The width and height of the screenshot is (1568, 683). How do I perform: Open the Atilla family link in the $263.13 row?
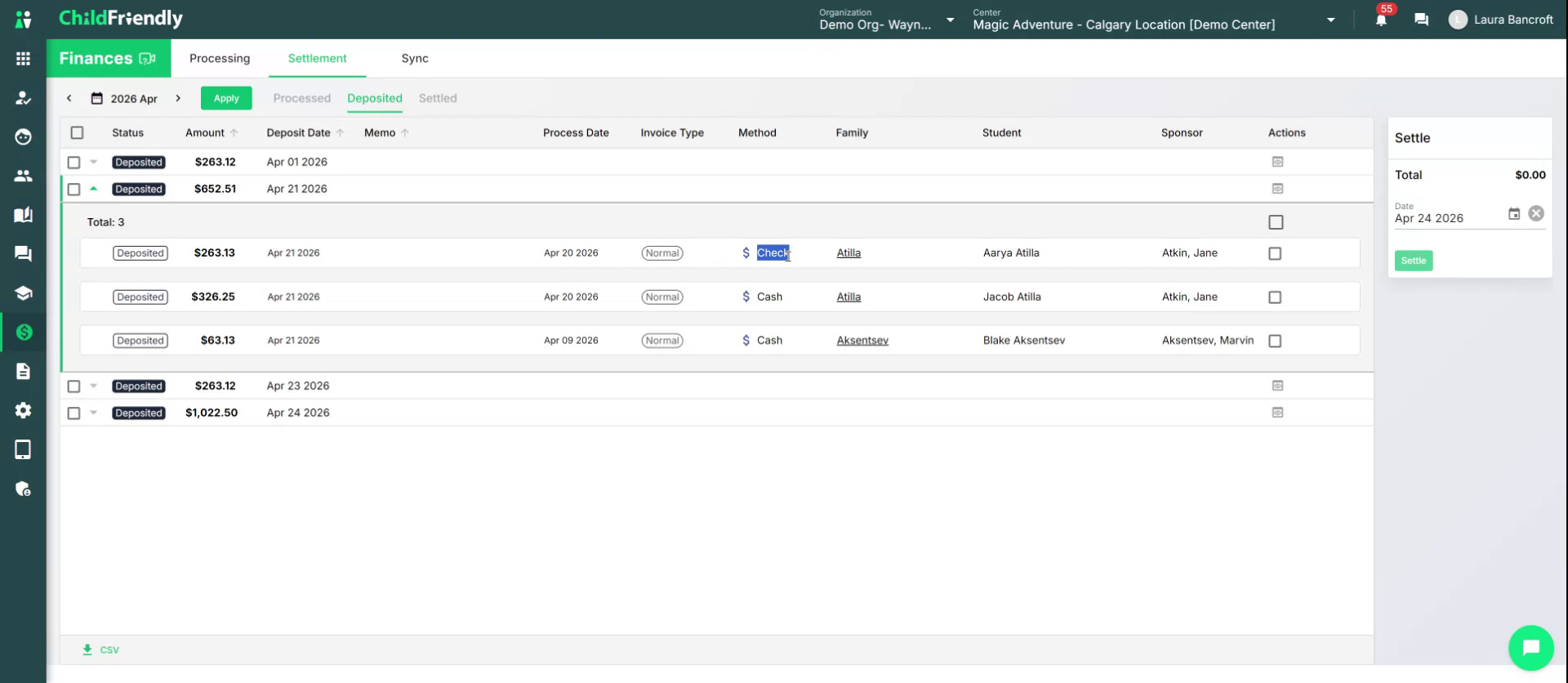pyautogui.click(x=849, y=253)
